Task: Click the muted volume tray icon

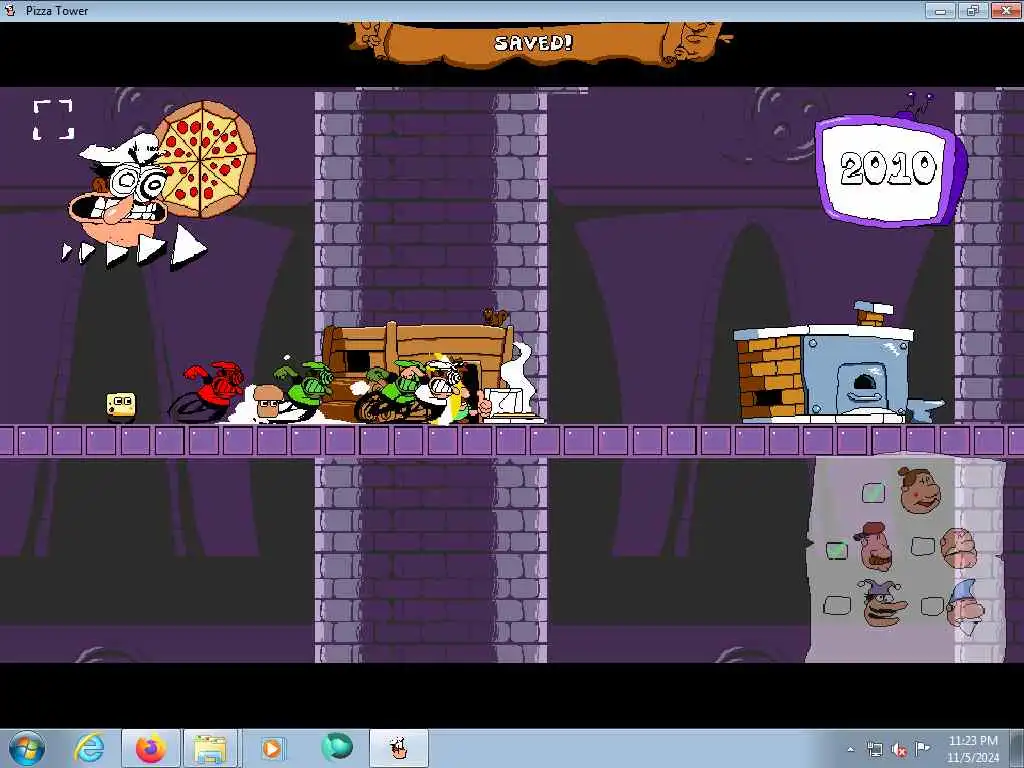Action: point(899,750)
